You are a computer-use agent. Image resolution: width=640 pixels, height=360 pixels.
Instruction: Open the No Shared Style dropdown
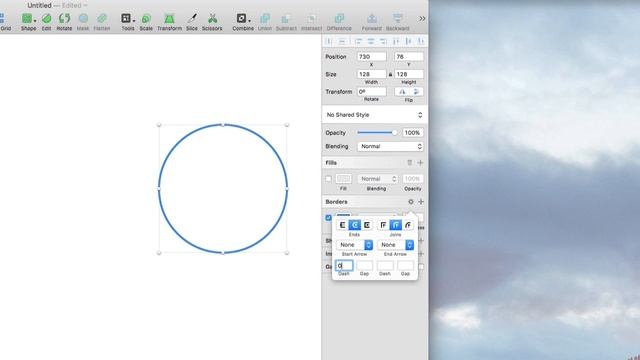coord(375,115)
